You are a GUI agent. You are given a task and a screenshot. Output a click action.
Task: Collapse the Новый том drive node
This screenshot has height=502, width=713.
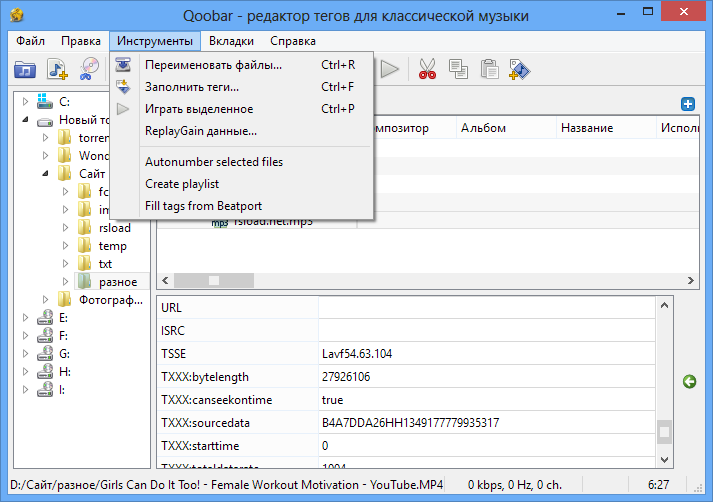click(25, 120)
